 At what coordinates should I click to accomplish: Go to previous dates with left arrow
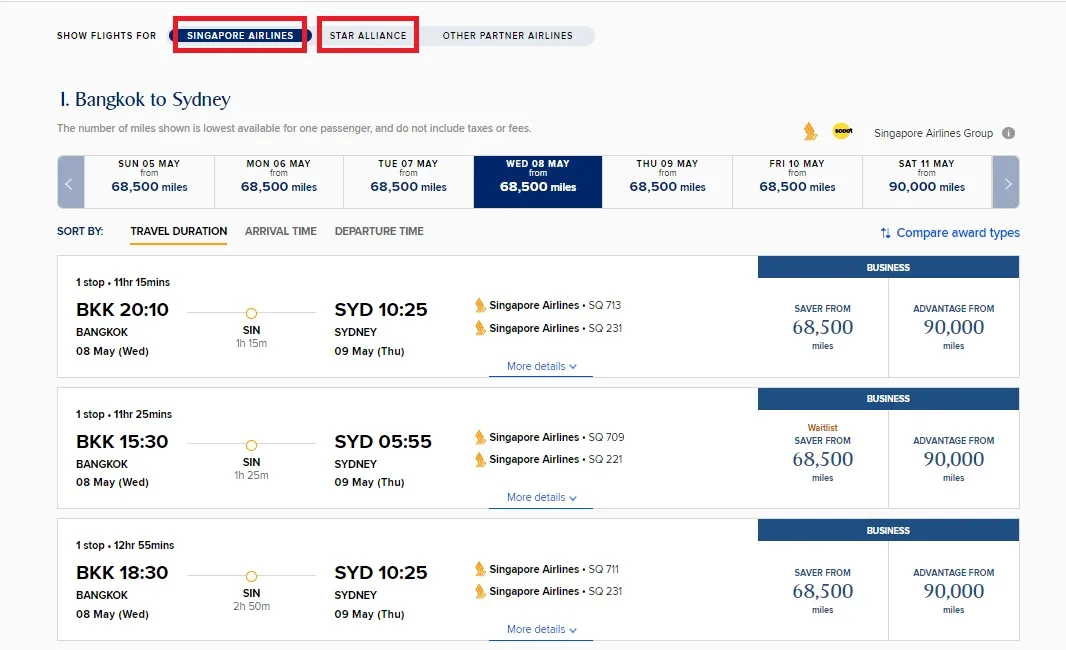click(x=70, y=182)
